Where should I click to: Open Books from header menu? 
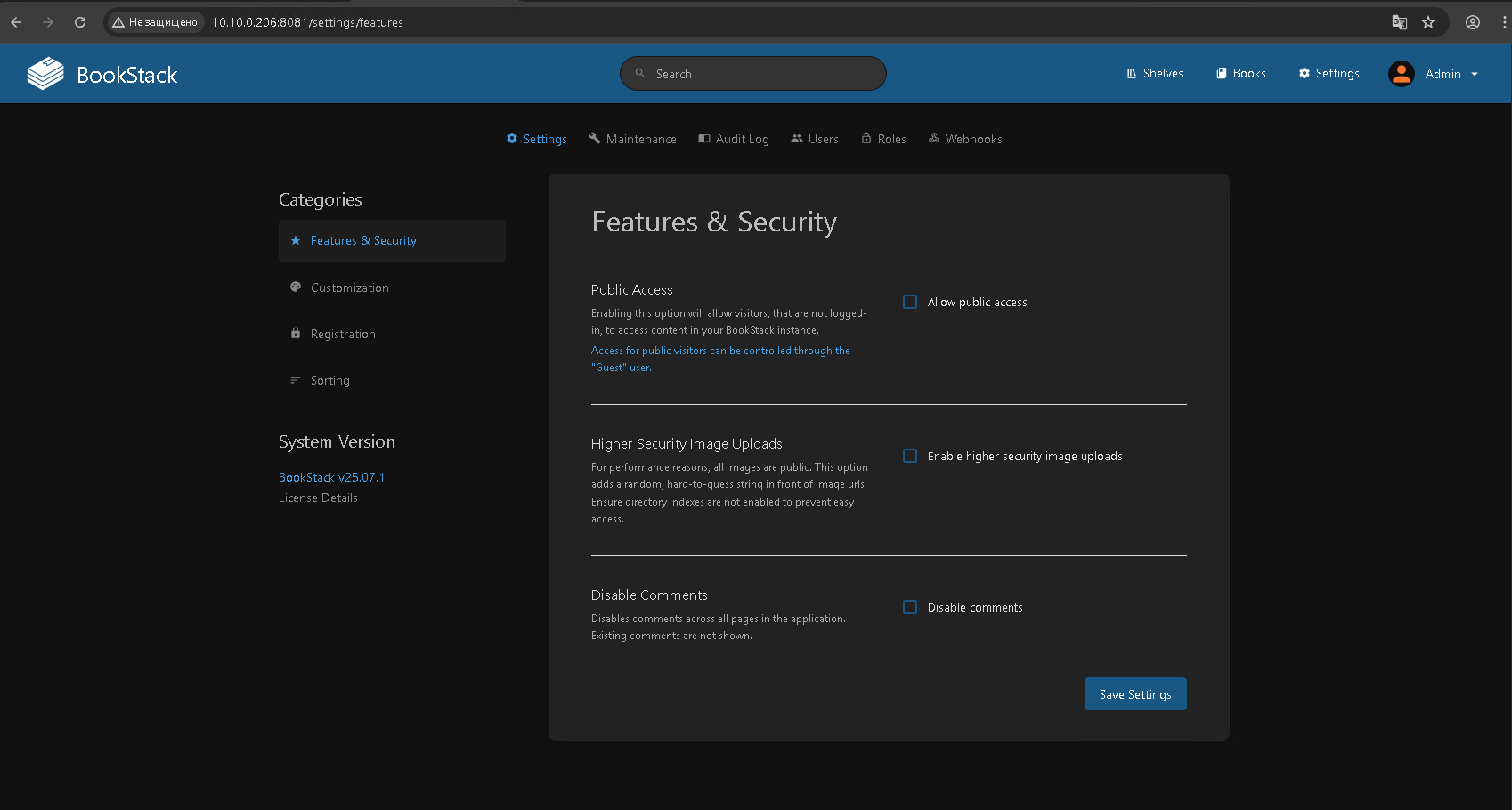pos(1241,74)
